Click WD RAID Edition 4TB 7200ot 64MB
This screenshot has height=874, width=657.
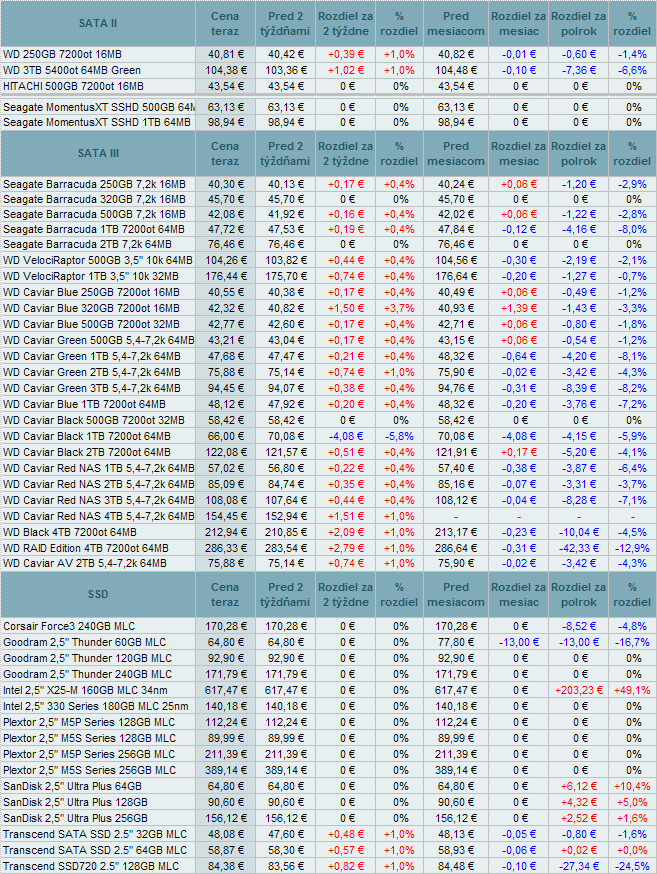tap(86, 548)
